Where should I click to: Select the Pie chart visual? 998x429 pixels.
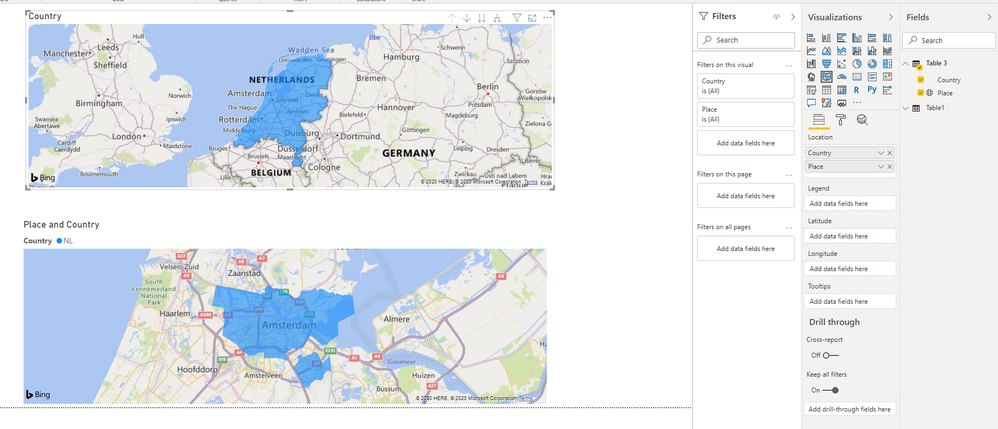(x=857, y=63)
